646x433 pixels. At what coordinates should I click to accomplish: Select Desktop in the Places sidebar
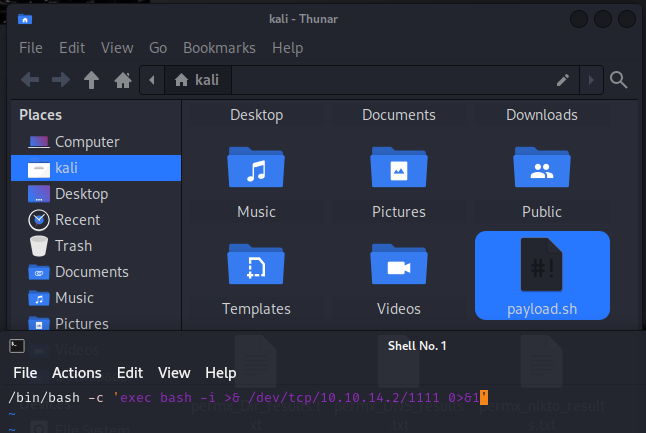pos(96,194)
